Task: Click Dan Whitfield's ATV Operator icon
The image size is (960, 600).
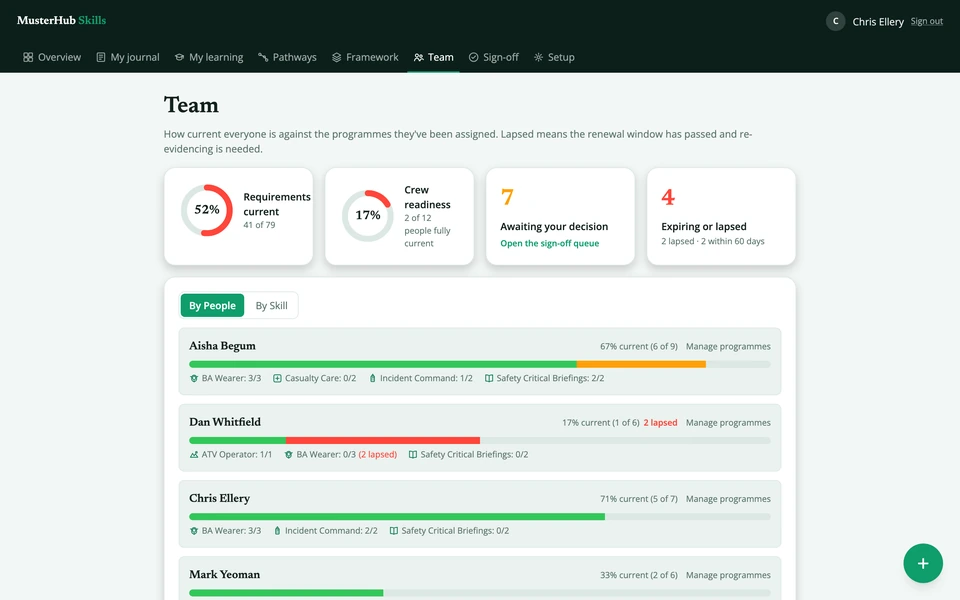Action: pos(194,454)
